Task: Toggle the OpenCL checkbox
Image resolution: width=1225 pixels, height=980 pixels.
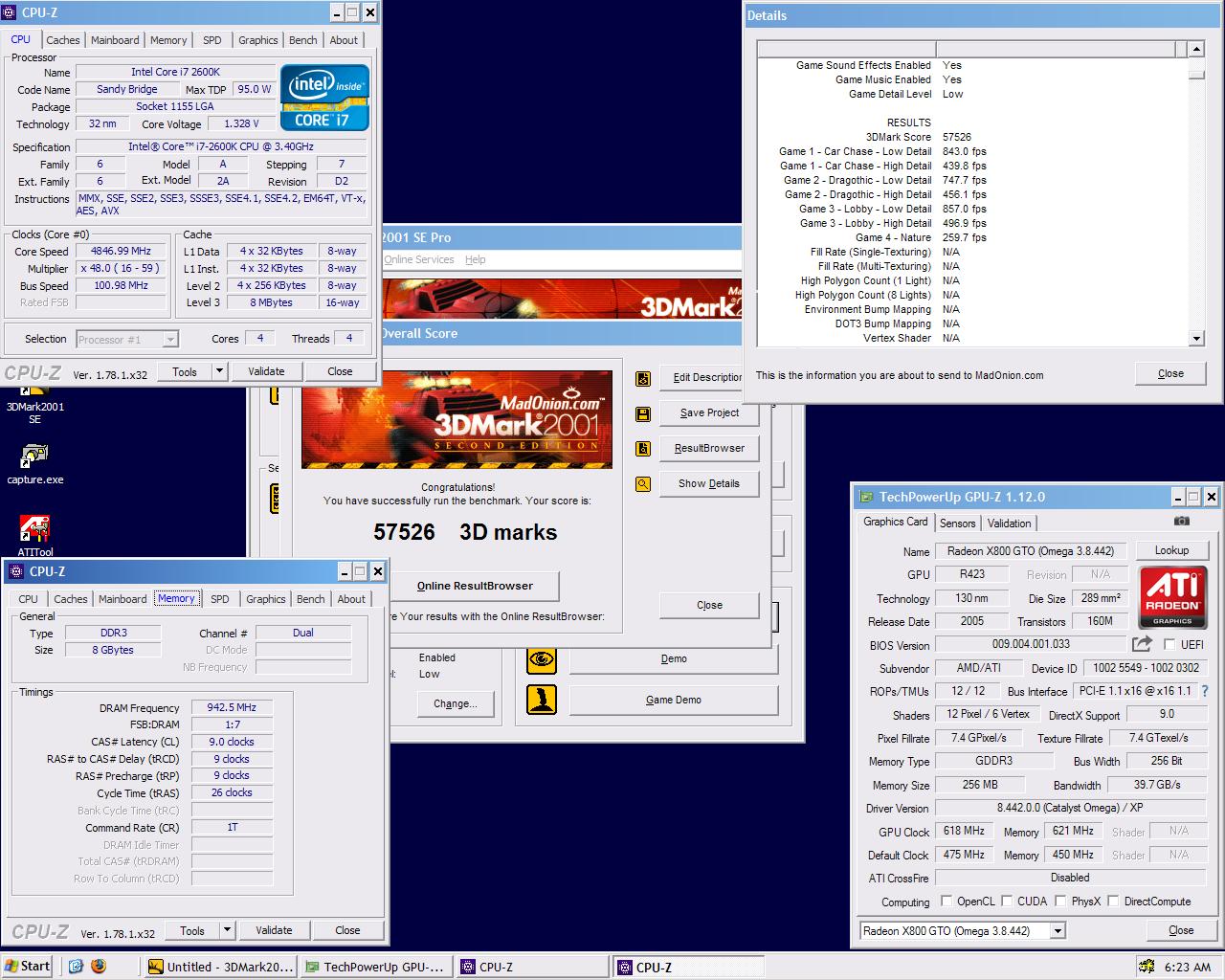Action: pos(946,901)
